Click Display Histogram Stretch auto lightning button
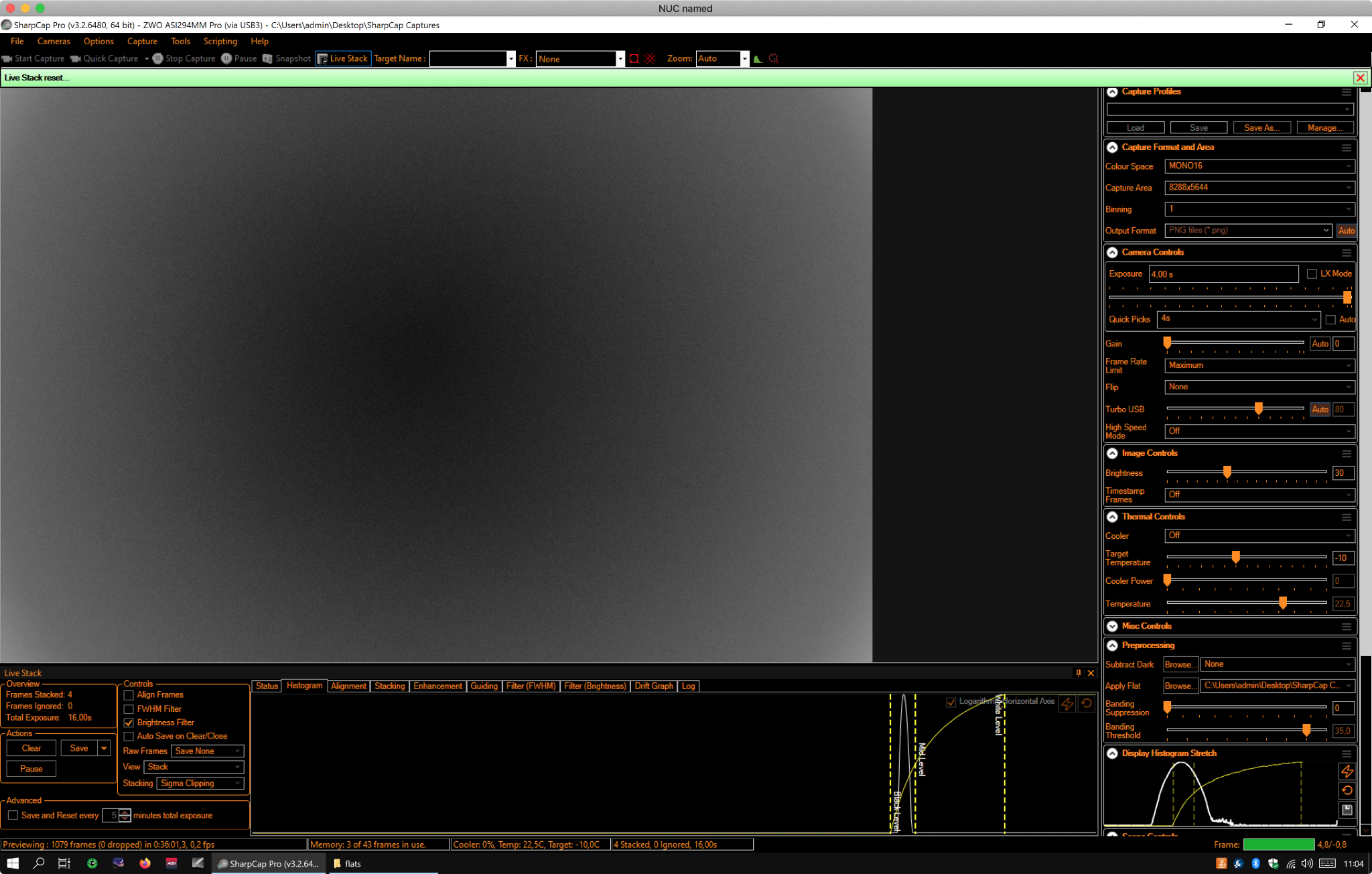Viewport: 1372px width, 874px height. pos(1347,771)
